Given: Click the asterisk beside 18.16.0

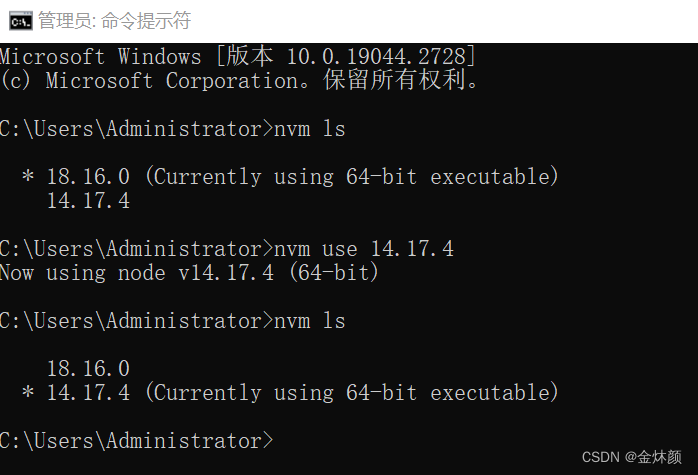Looking at the screenshot, I should 28,176.
